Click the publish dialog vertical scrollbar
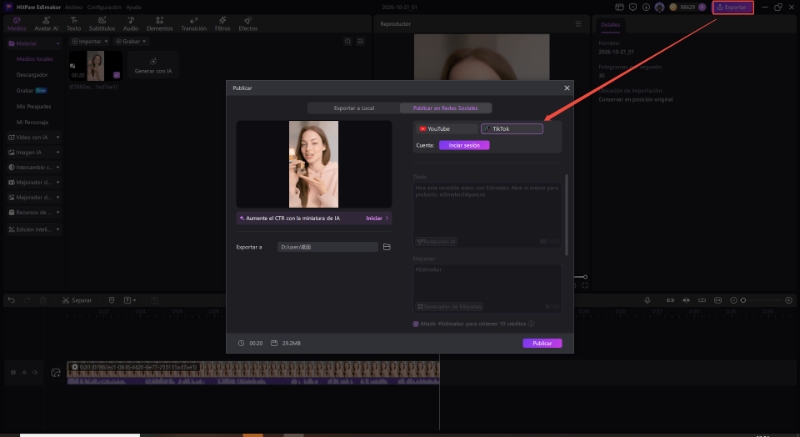The image size is (800, 437). pyautogui.click(x=566, y=214)
